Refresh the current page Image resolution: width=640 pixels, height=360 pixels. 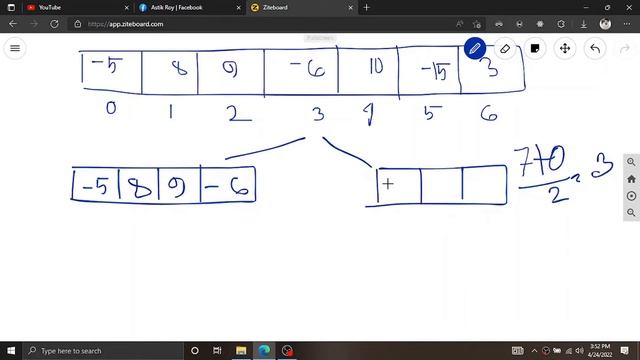click(54, 24)
